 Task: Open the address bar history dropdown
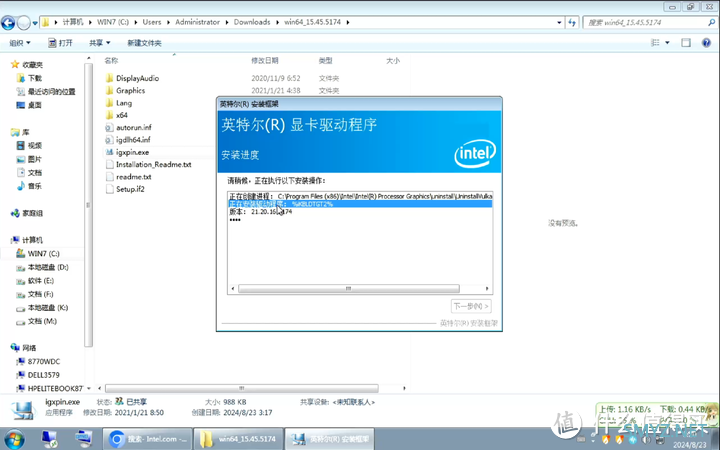(559, 22)
